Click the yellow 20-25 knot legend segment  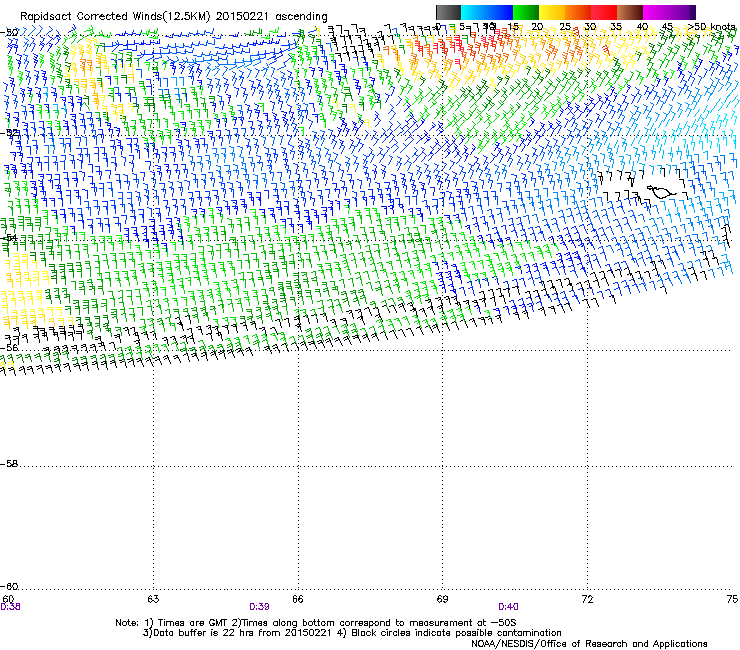coord(552,12)
